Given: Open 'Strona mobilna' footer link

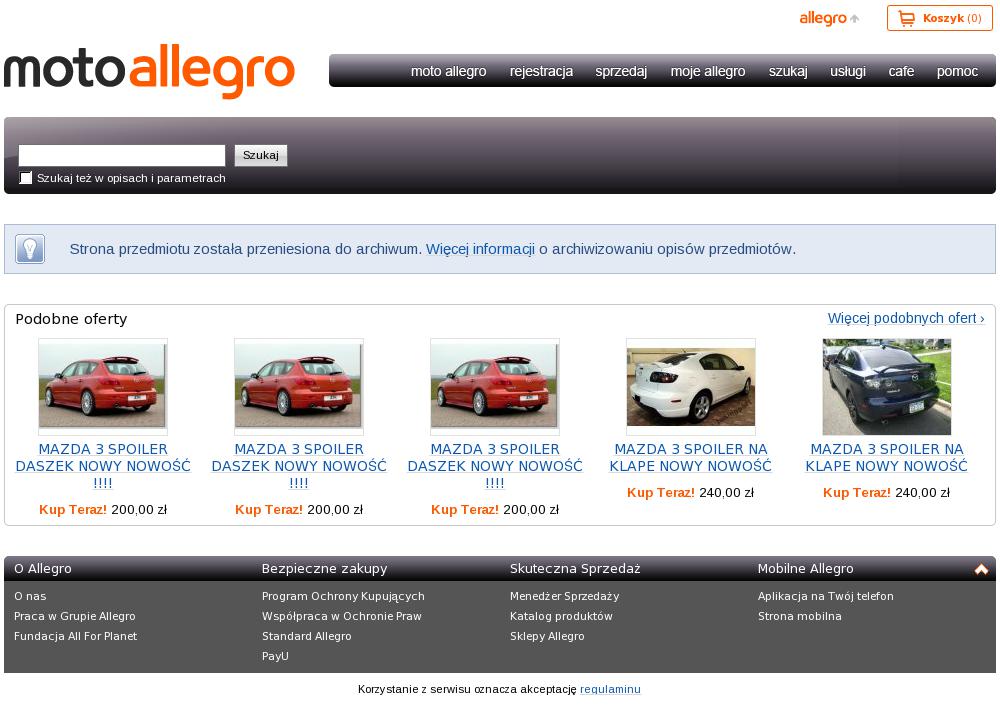Looking at the screenshot, I should click(799, 616).
